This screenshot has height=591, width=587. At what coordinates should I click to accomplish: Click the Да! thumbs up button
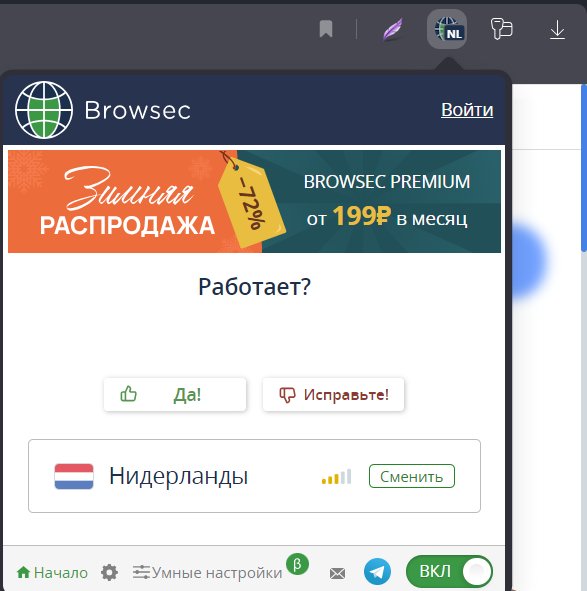[175, 395]
